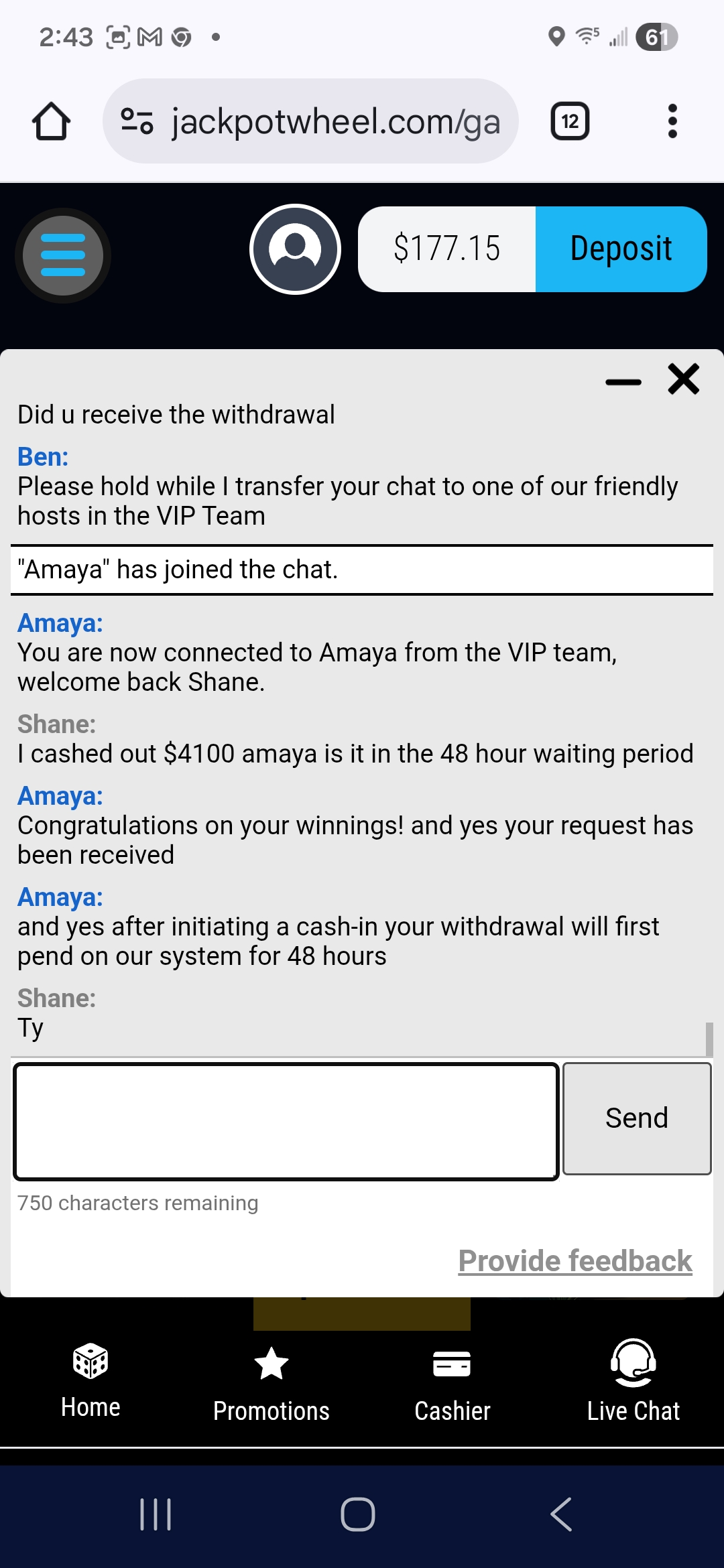Open the user profile avatar
The height and width of the screenshot is (1568, 724).
295,249
